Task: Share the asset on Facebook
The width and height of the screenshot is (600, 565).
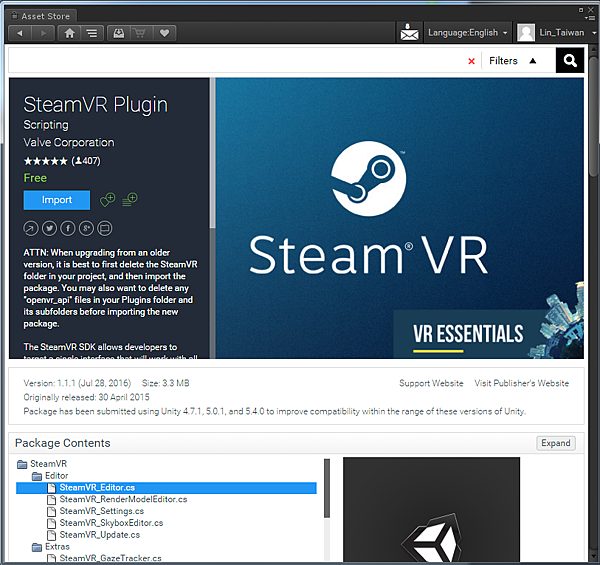Action: click(68, 228)
